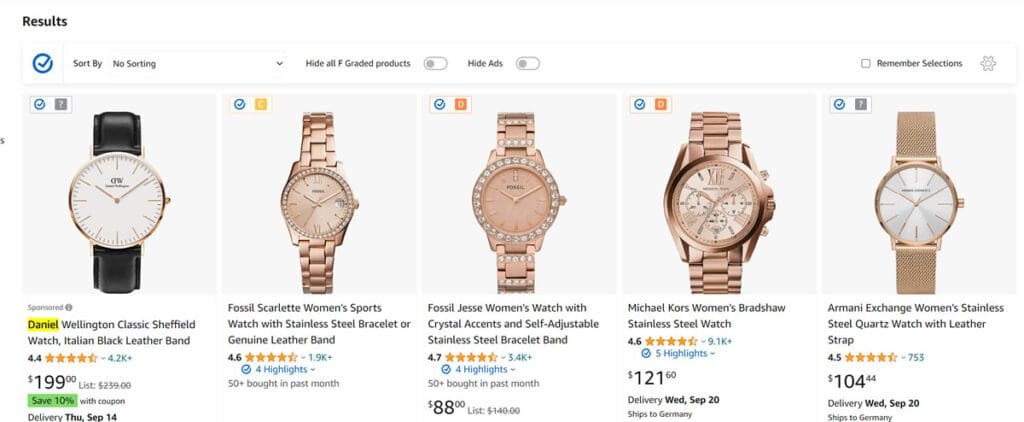Click the grade C badge on Fossil Scarlette

point(261,104)
